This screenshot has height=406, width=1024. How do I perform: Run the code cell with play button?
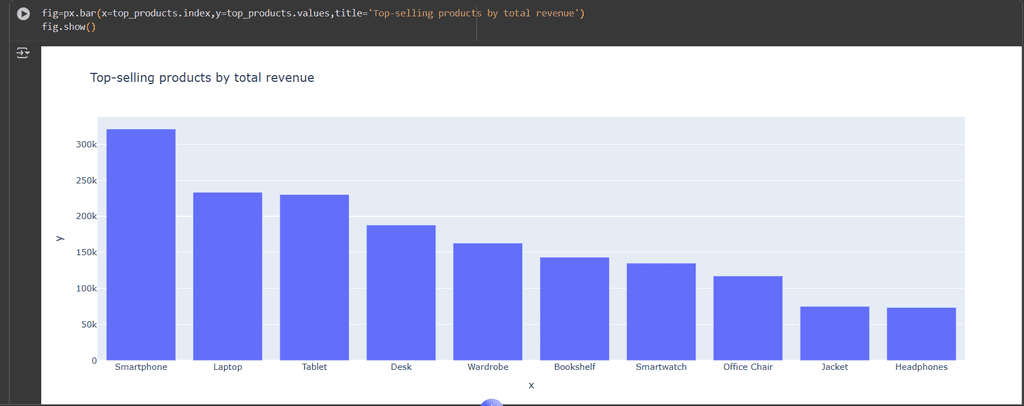point(23,14)
